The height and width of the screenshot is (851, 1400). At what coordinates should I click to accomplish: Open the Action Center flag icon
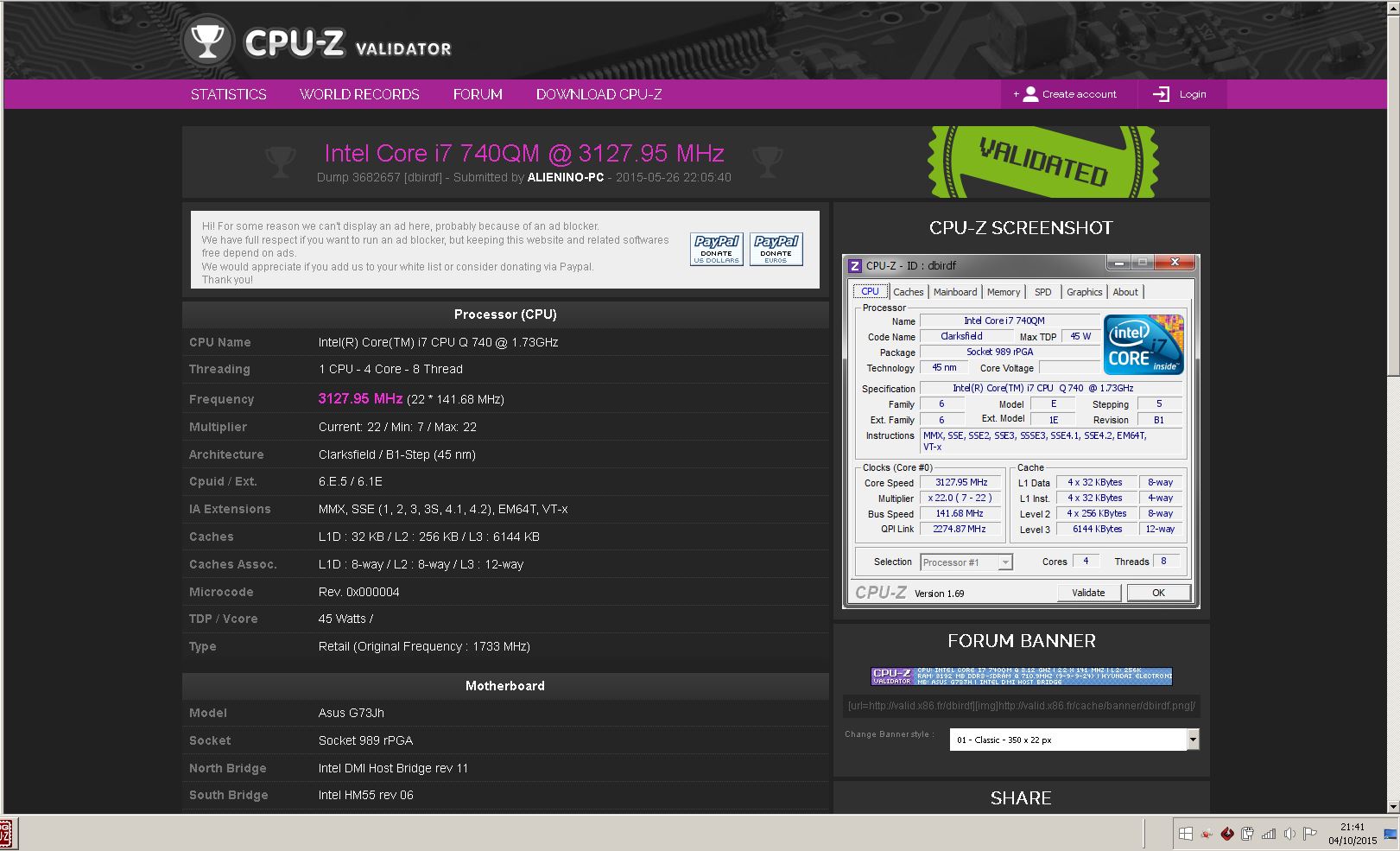(1310, 834)
